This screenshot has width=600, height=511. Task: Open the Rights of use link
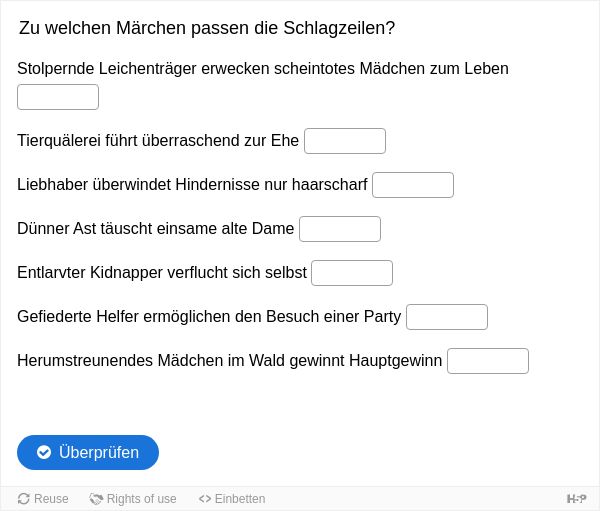[133, 499]
